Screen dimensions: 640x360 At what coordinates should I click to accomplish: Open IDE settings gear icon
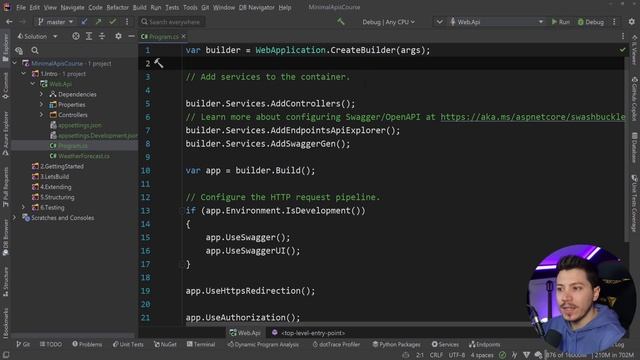pyautogui.click(x=631, y=22)
